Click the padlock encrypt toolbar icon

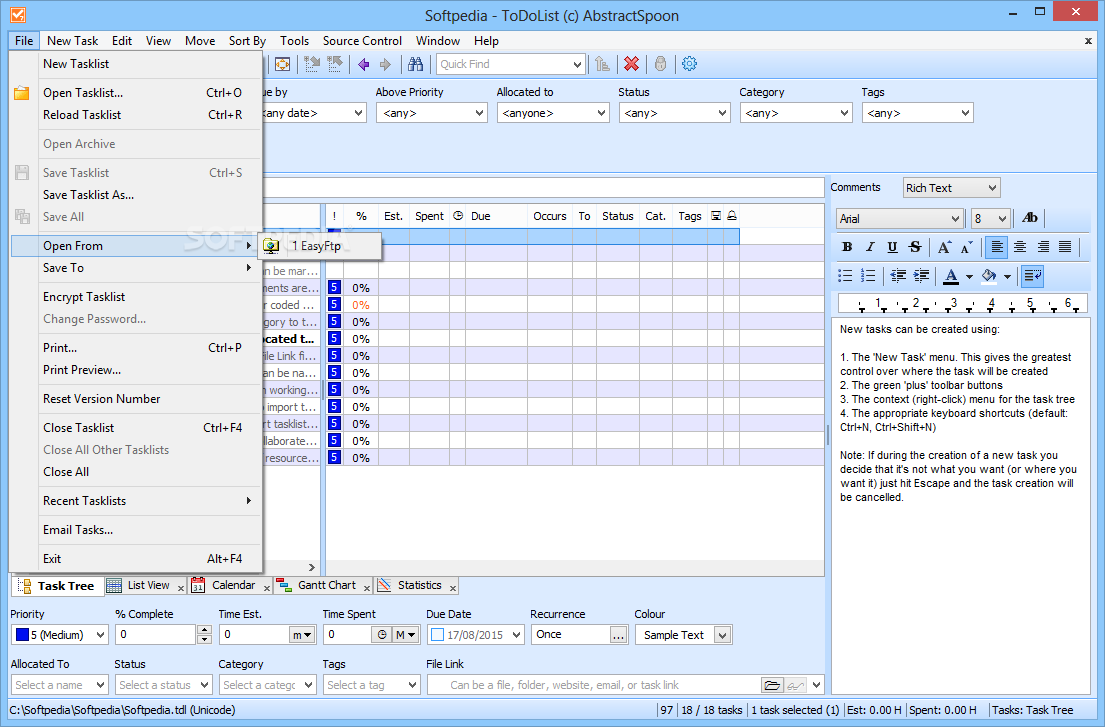tap(660, 64)
